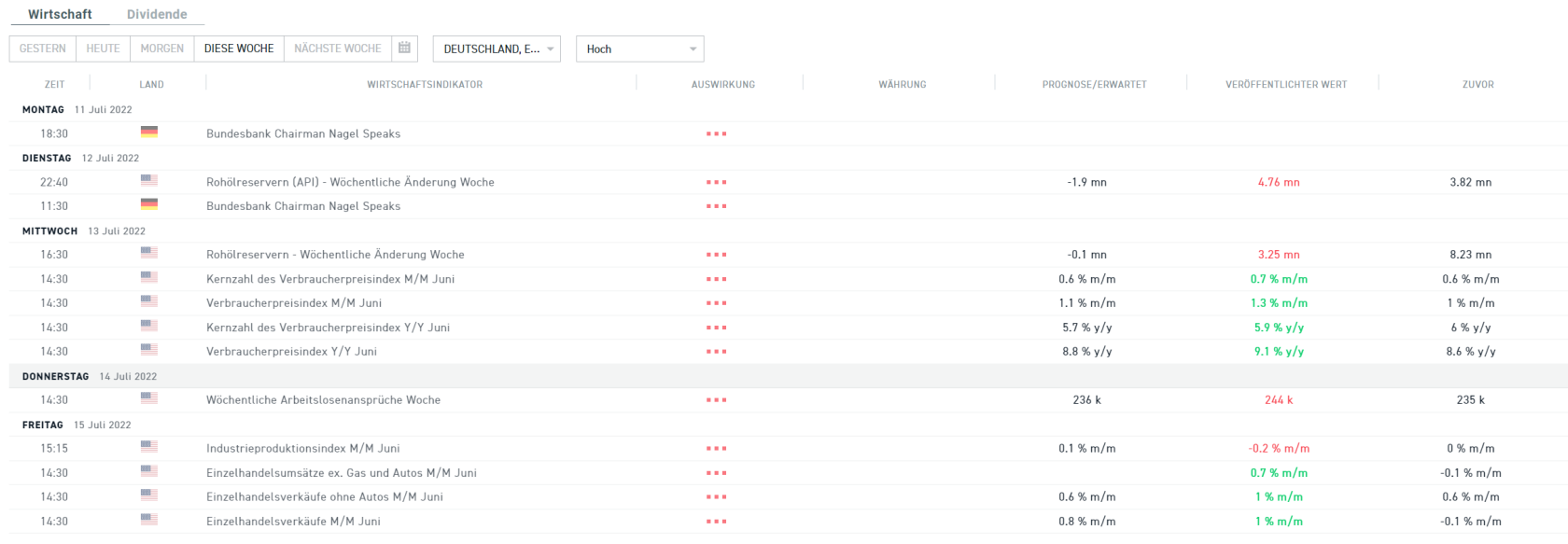Screen dimensions: 1568x544
Task: Click the published value 244 k
Action: (x=1279, y=400)
